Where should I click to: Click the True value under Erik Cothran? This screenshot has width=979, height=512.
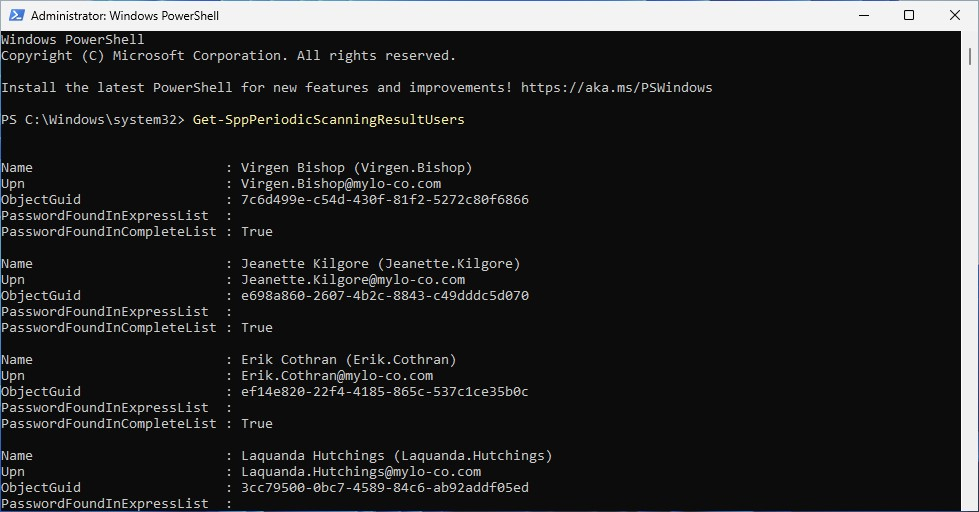point(257,423)
